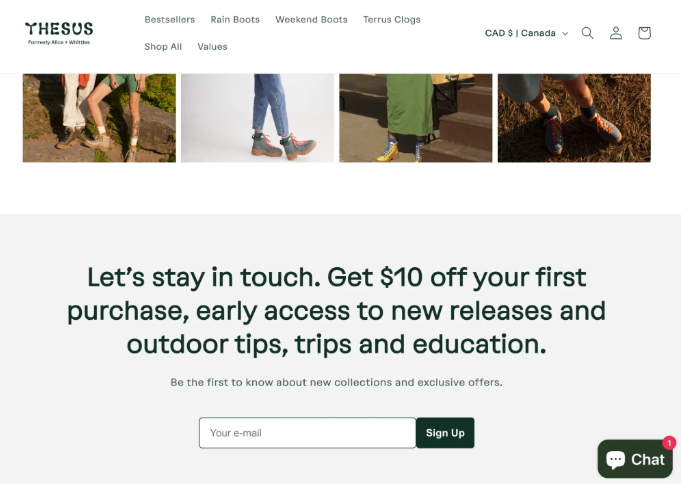
Task: Open the Shopify chat bubble
Action: point(635,459)
